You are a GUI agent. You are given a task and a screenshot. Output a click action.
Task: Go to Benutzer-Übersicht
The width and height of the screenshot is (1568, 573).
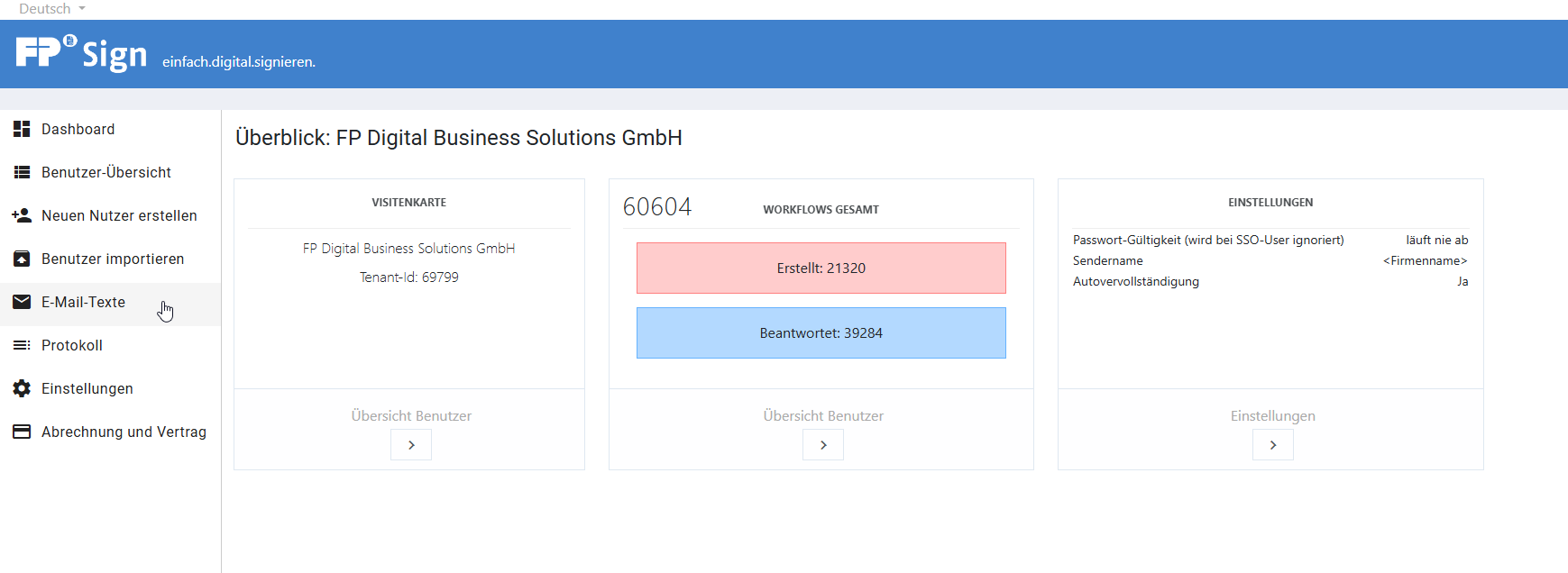pos(110,172)
